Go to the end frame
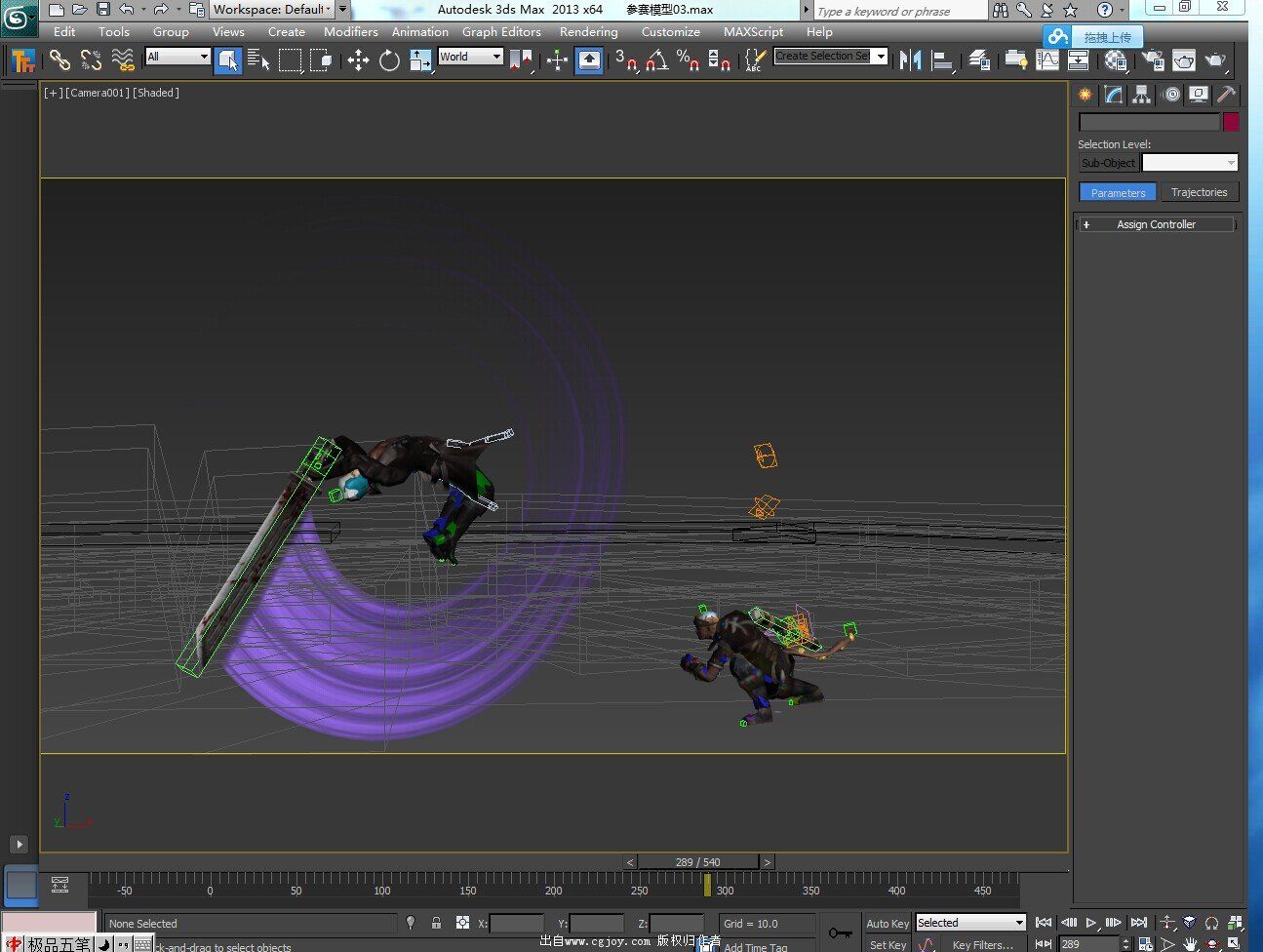The width and height of the screenshot is (1263, 952). [x=1138, y=922]
